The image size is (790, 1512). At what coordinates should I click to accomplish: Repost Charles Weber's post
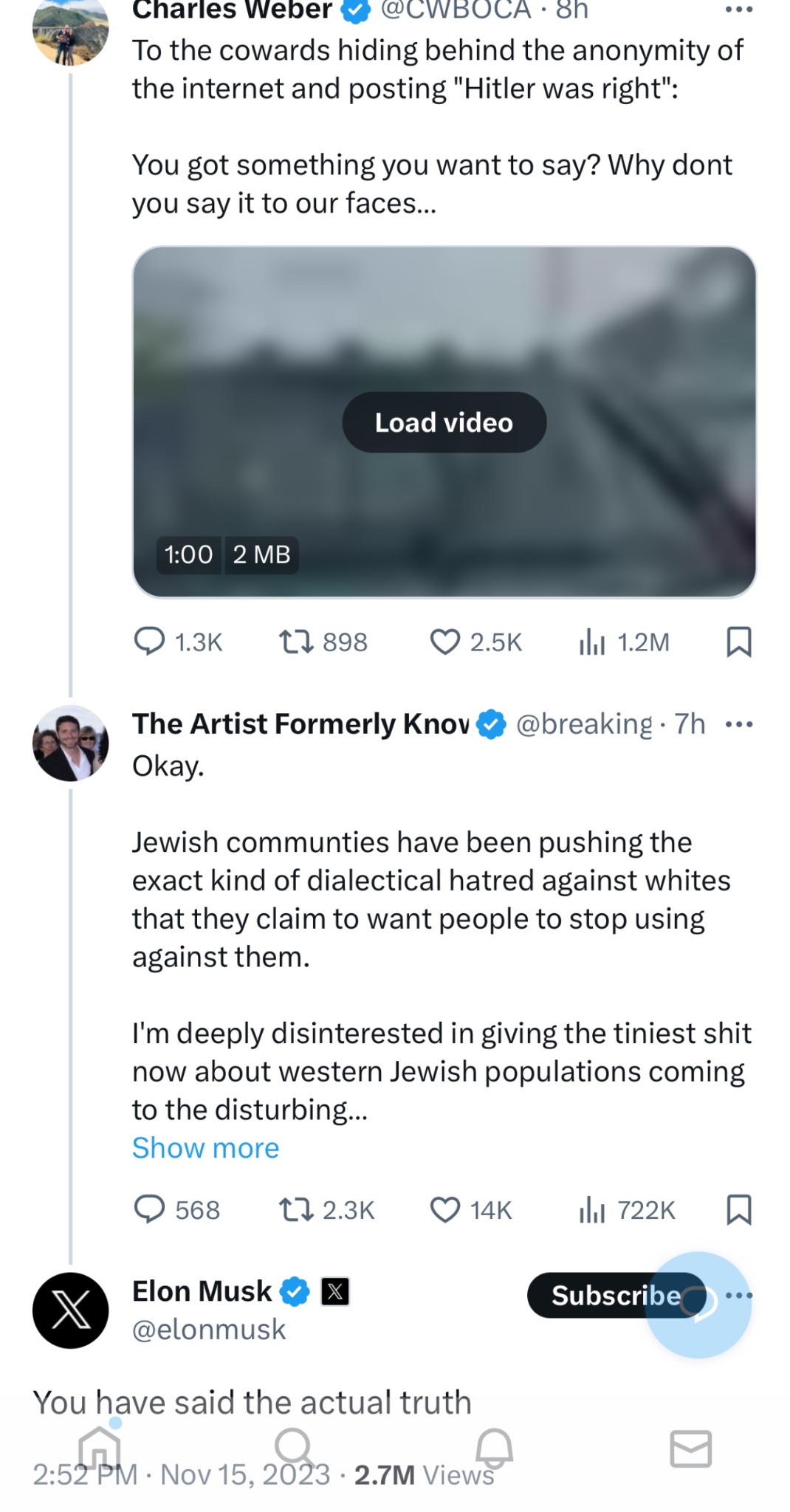pos(296,642)
